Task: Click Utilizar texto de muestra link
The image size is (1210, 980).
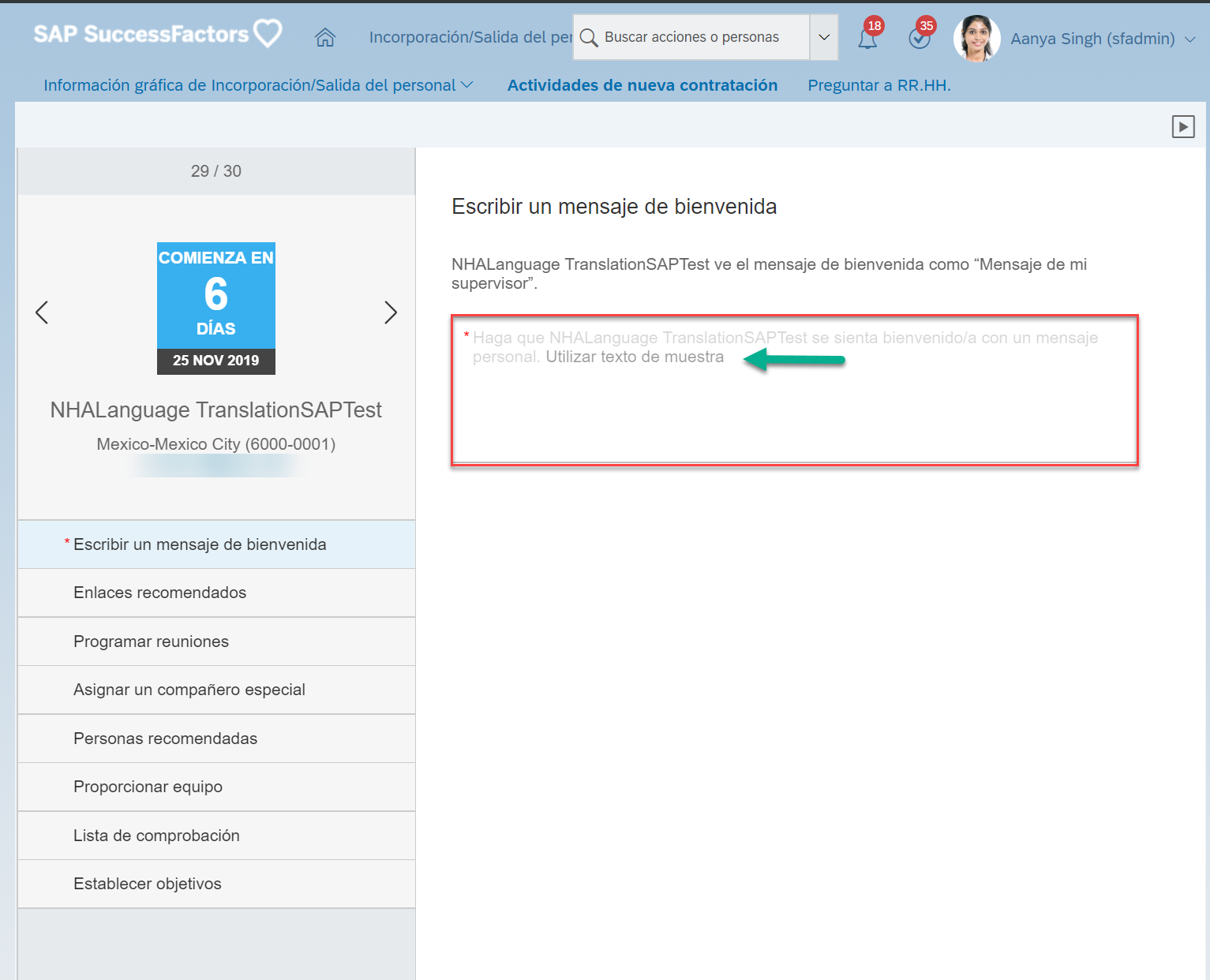Action: point(635,357)
